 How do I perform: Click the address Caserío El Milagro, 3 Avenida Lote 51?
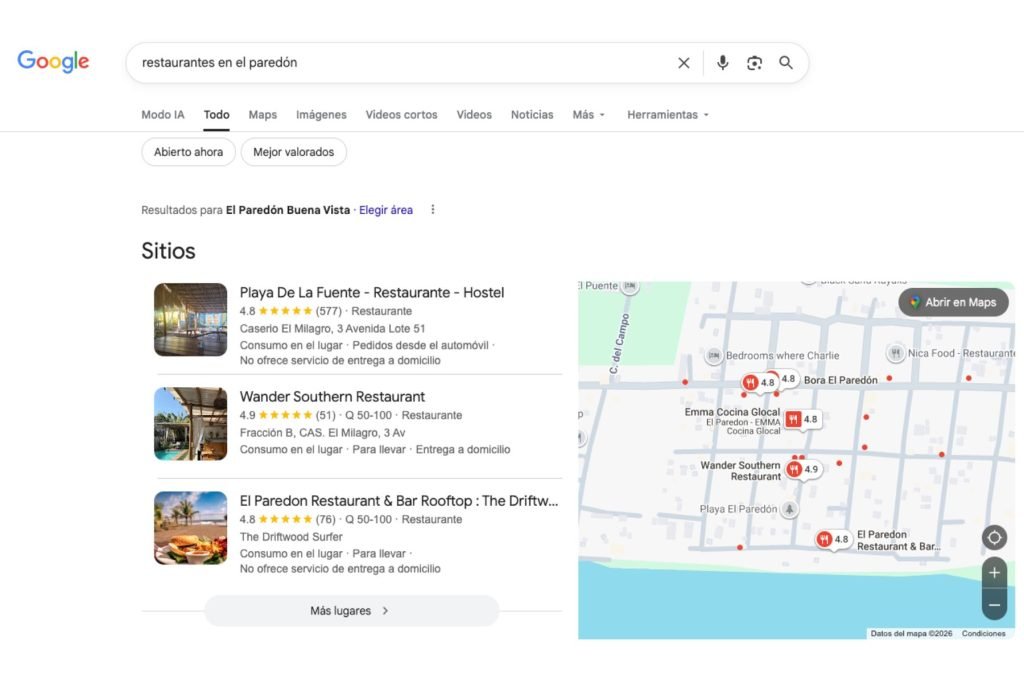(332, 328)
